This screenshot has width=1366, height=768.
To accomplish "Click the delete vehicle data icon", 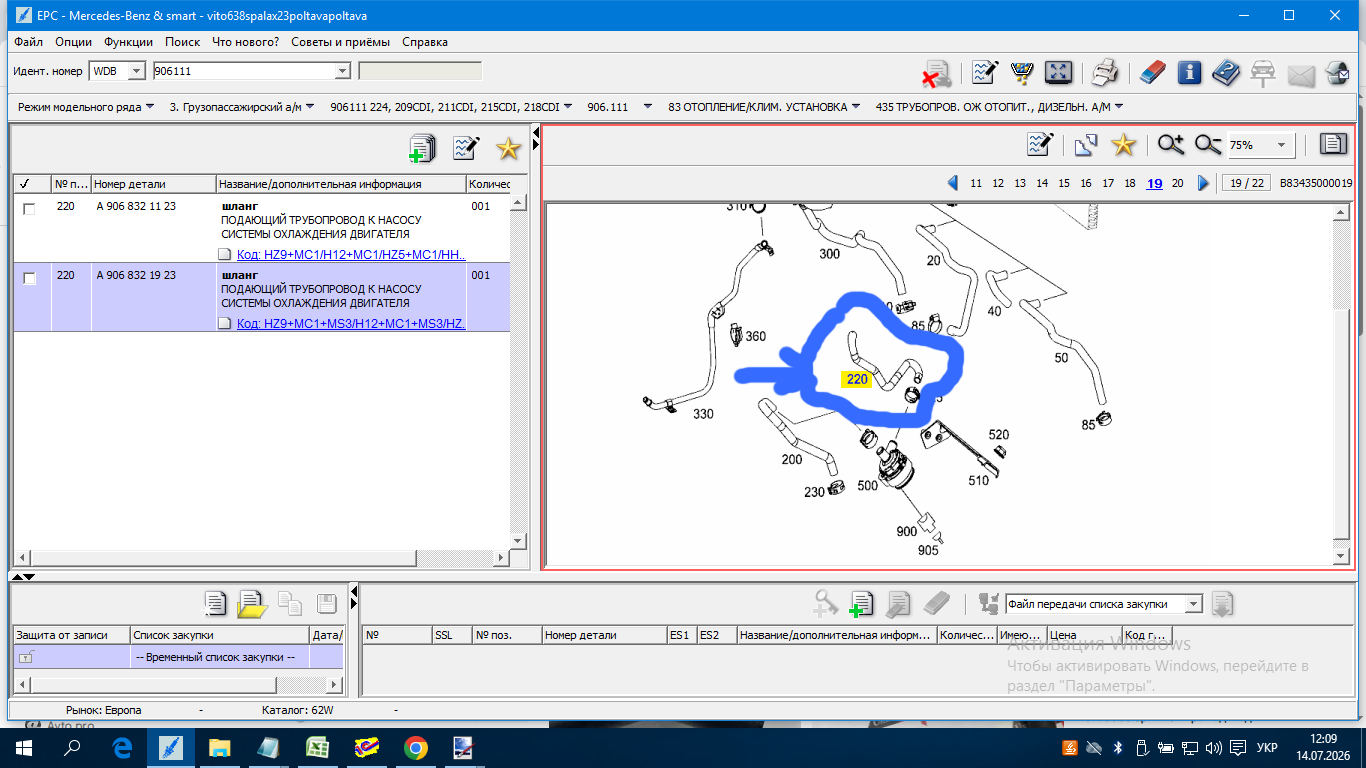I will (x=936, y=73).
